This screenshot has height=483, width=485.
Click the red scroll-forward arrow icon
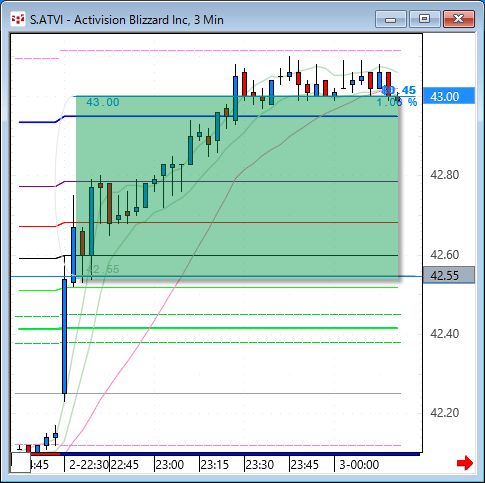point(465,463)
